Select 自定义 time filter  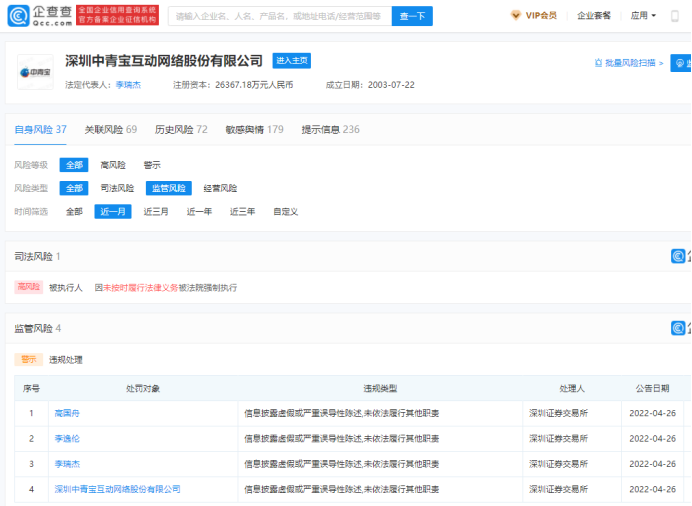(286, 212)
